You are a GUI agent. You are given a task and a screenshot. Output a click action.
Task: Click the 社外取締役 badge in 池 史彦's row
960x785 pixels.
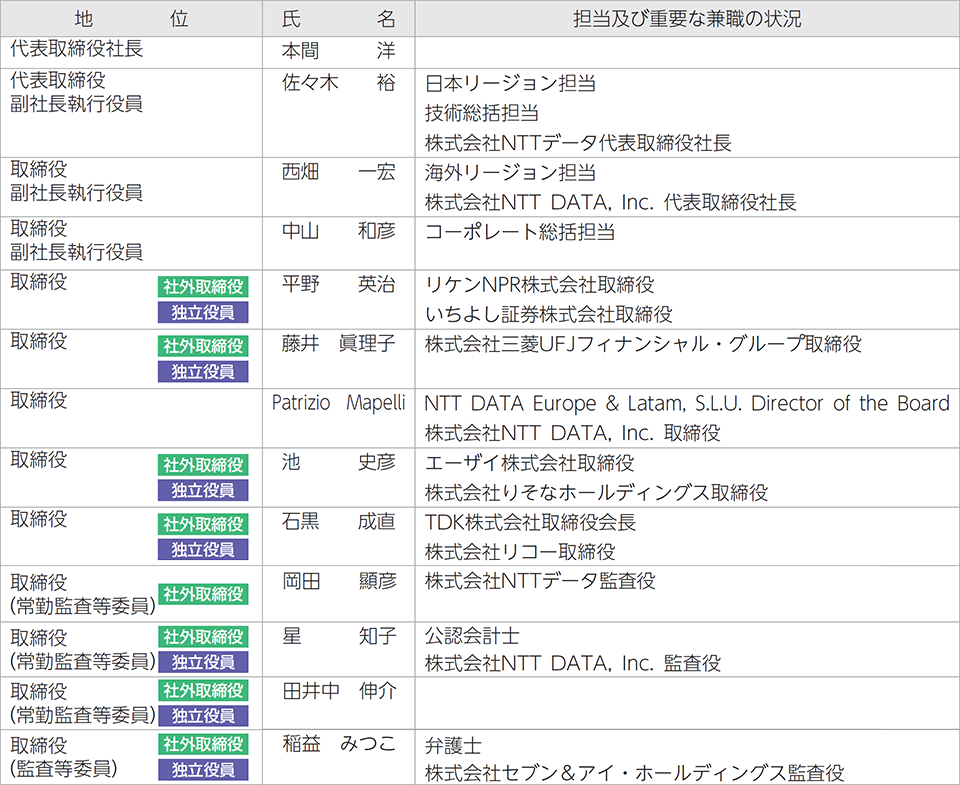203,465
